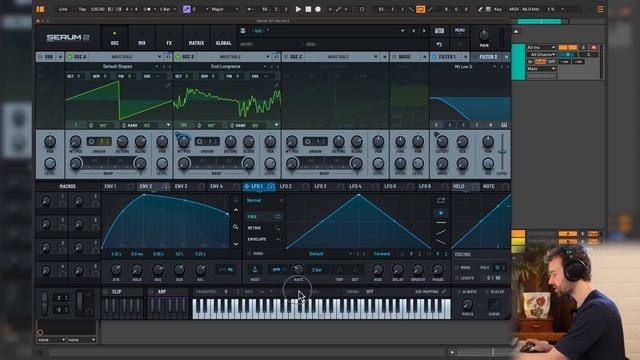Adjust the MAIN volume knob

point(484,36)
